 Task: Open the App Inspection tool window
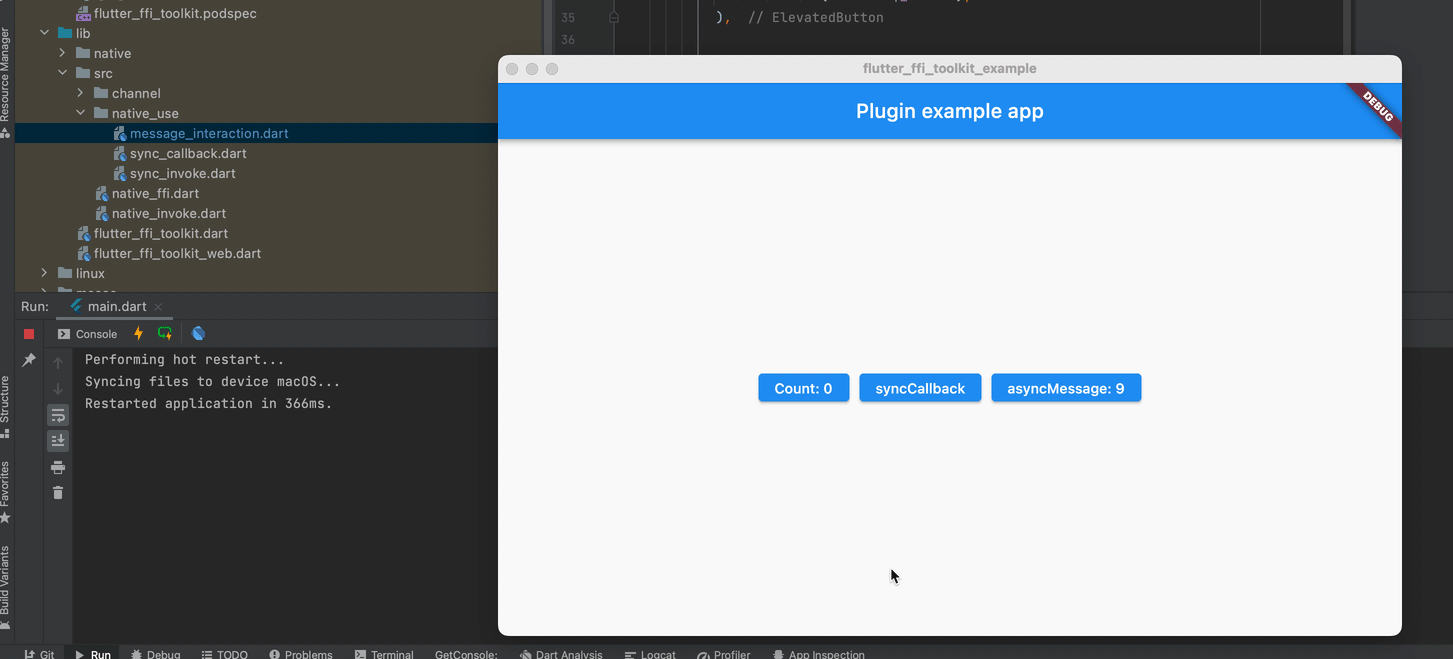click(818, 654)
